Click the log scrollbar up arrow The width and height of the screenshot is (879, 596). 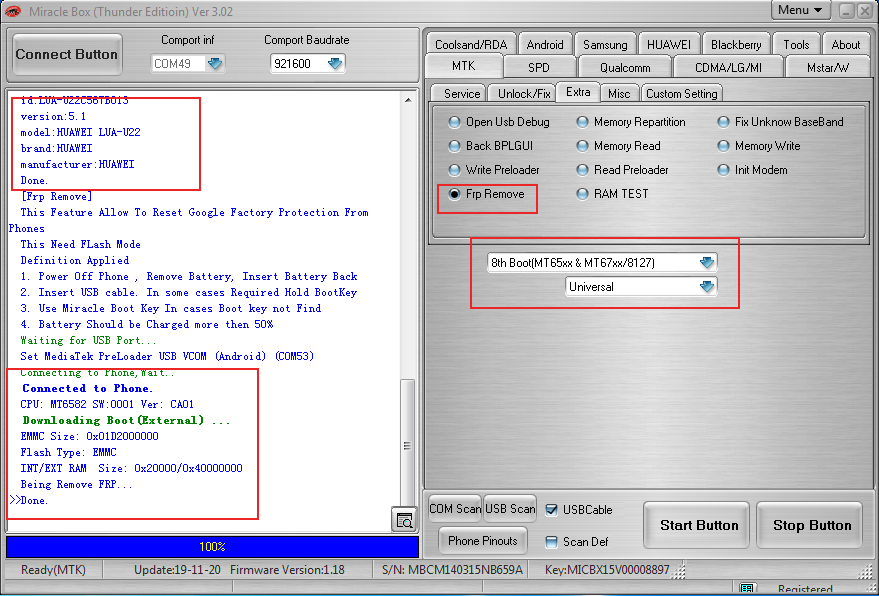tap(408, 100)
